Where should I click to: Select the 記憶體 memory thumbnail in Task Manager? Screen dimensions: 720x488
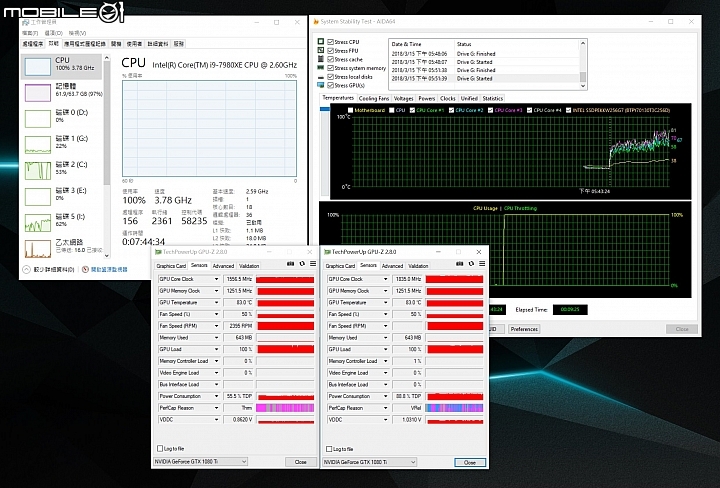38,93
